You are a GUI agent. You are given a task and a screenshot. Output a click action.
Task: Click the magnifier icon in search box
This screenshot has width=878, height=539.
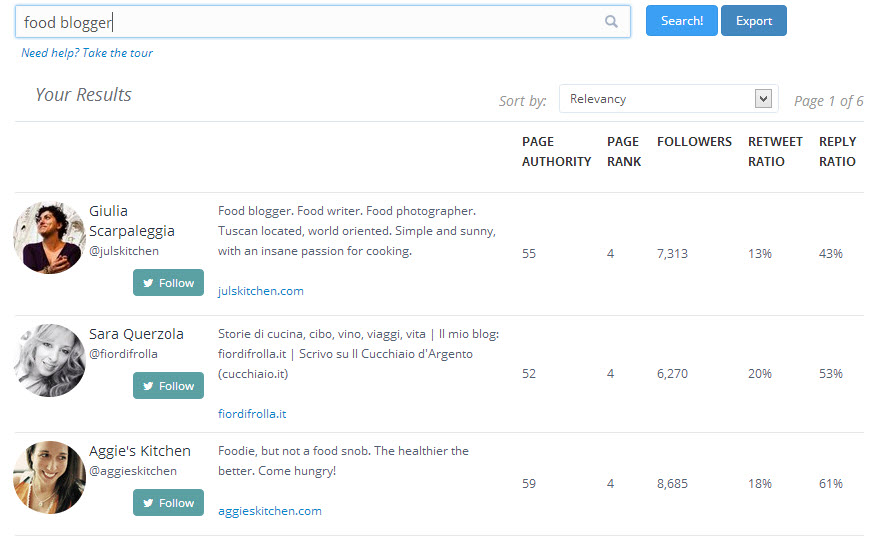pos(611,22)
